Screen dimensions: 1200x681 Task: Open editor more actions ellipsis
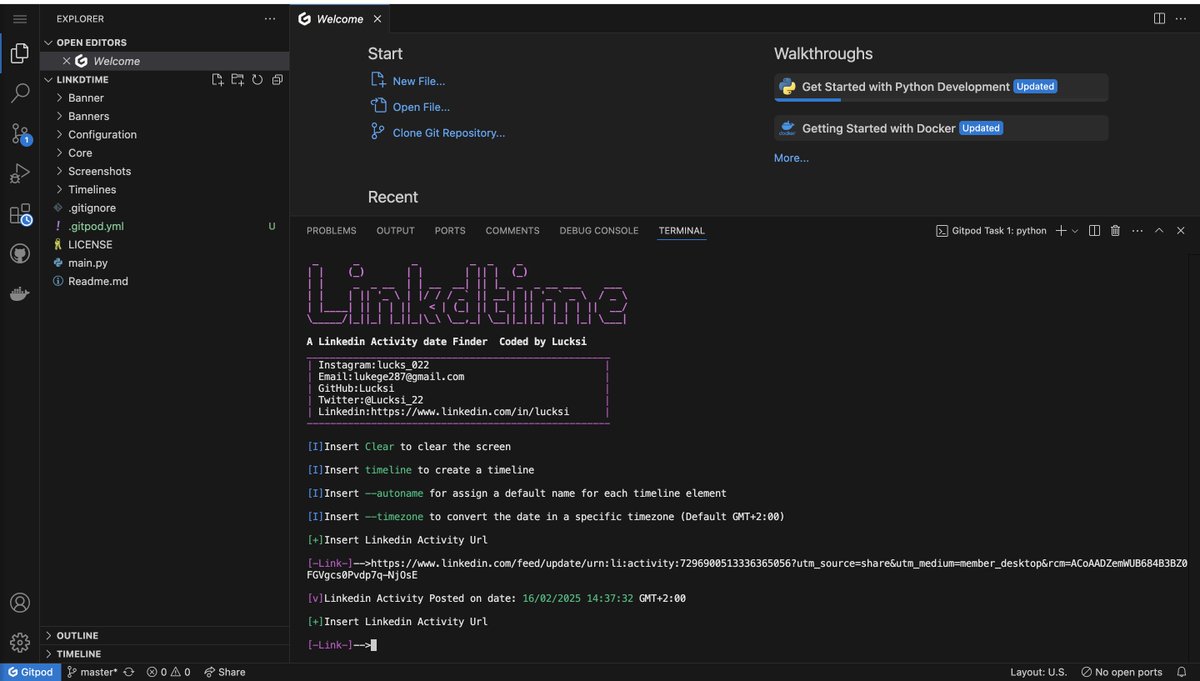coord(1181,19)
